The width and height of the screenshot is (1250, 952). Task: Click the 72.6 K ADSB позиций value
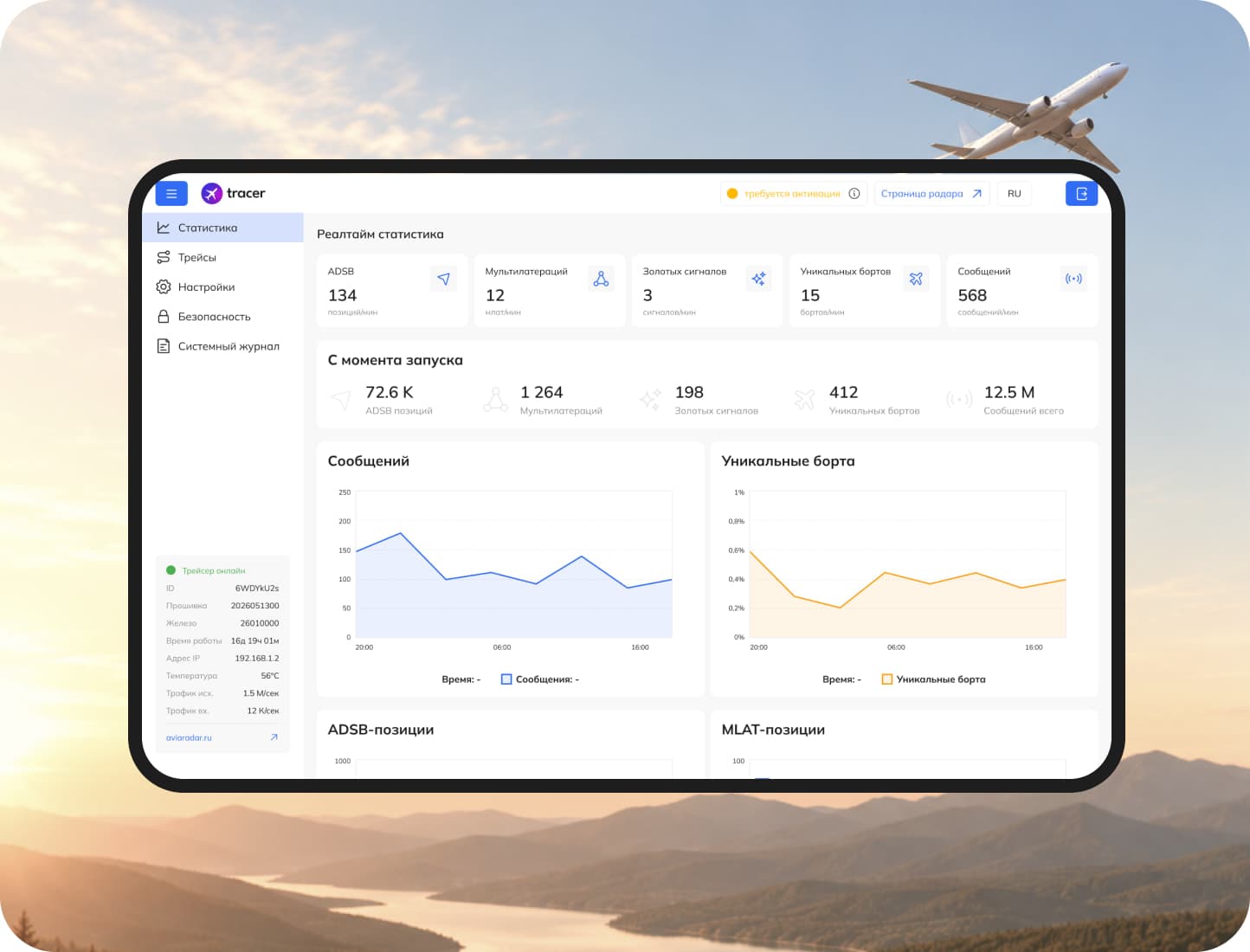[x=390, y=392]
